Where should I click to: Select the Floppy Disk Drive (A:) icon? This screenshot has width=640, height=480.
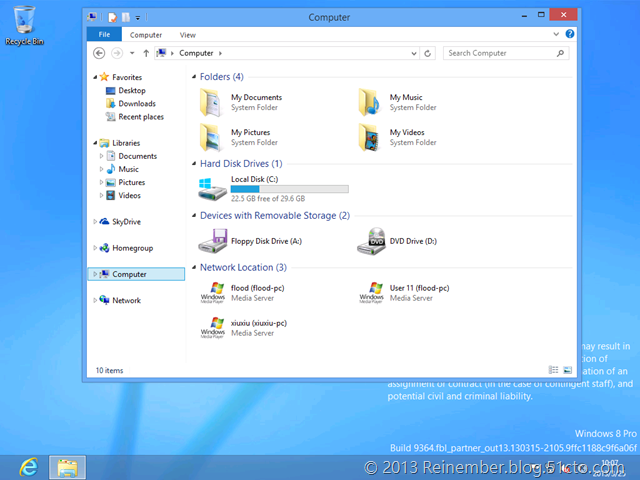[213, 241]
